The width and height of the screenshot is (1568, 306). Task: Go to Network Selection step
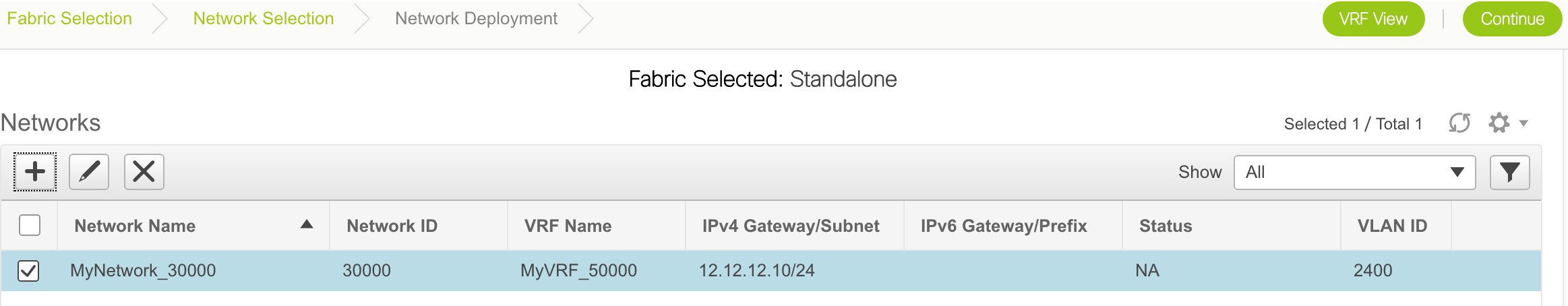click(264, 19)
